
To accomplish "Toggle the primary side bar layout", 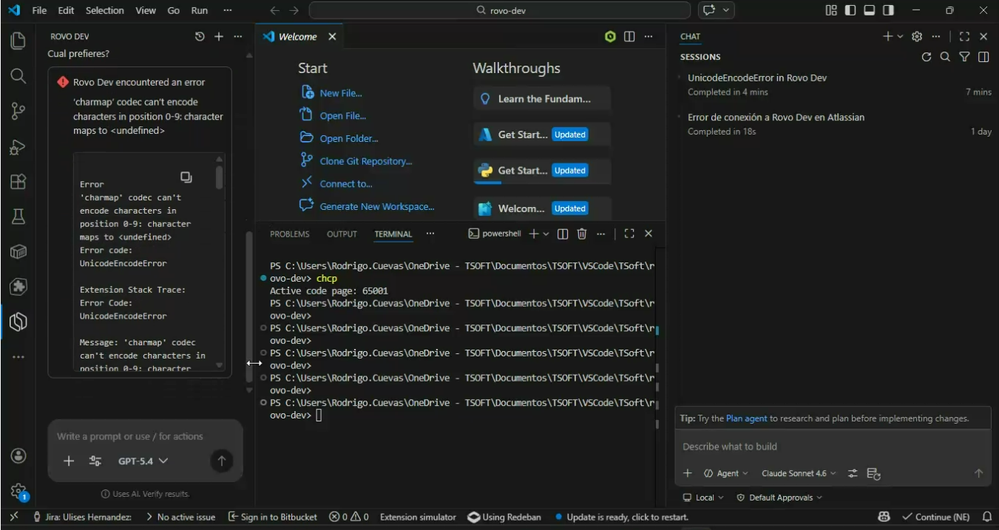I will [851, 10].
